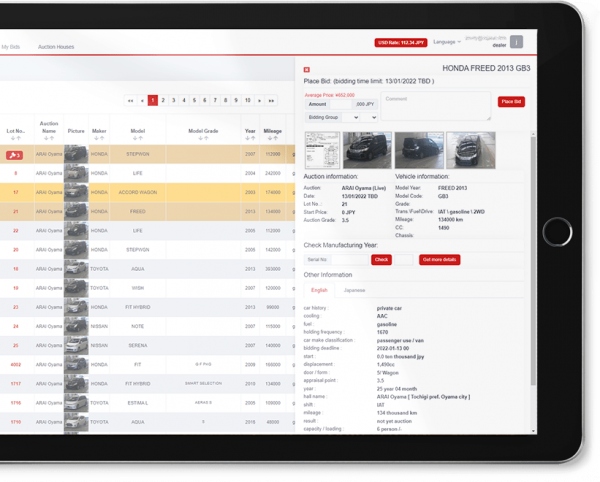Sort Model column ascending with up arrow
The width and height of the screenshot is (600, 482).
tap(140, 138)
